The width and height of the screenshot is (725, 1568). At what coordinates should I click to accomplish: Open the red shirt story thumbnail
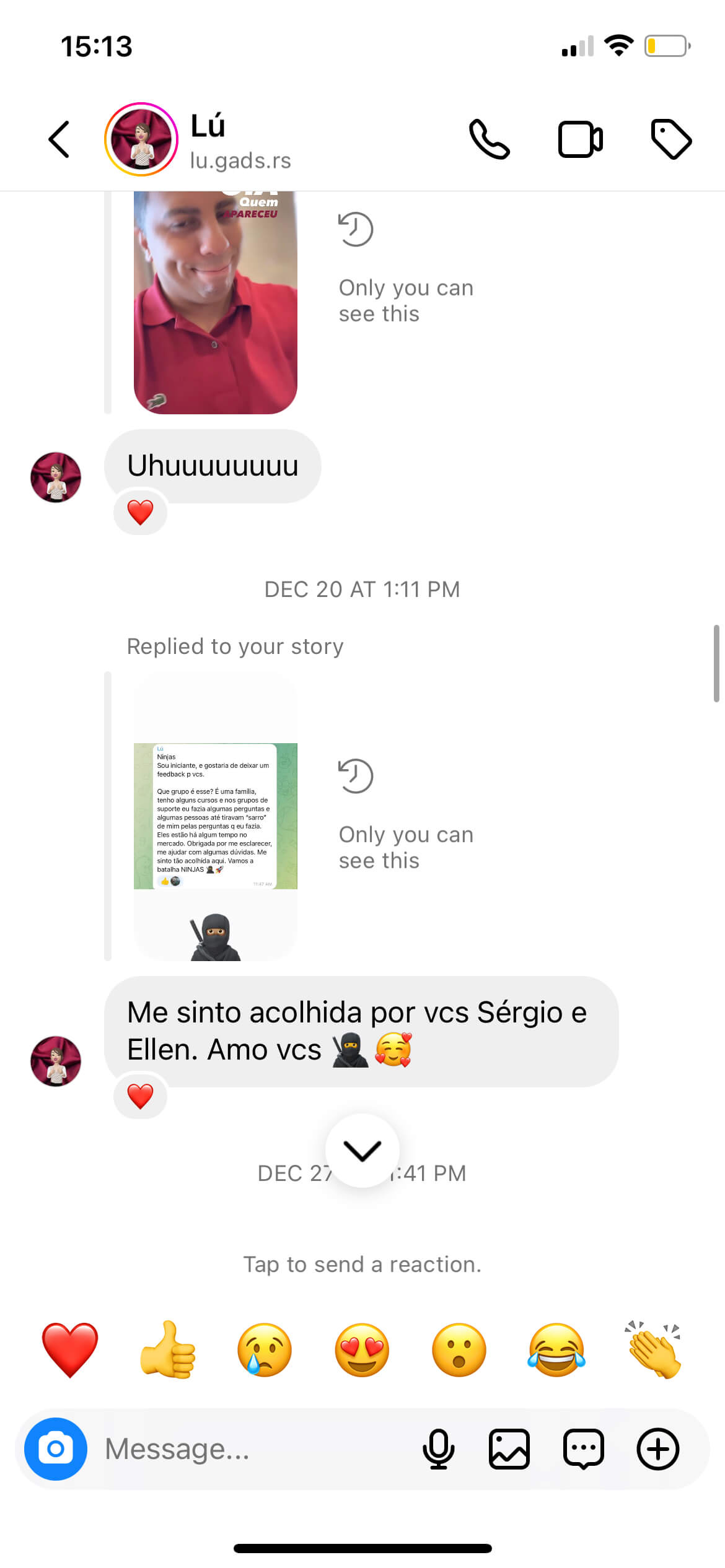pos(216,302)
